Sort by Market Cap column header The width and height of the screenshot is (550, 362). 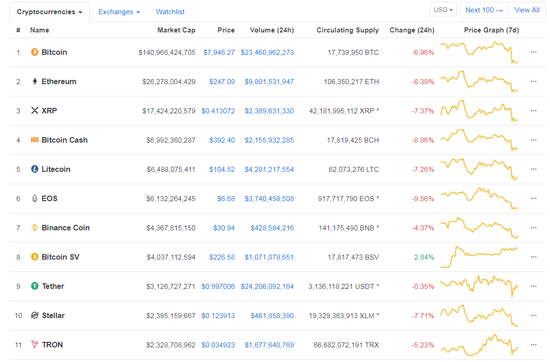pos(176,30)
